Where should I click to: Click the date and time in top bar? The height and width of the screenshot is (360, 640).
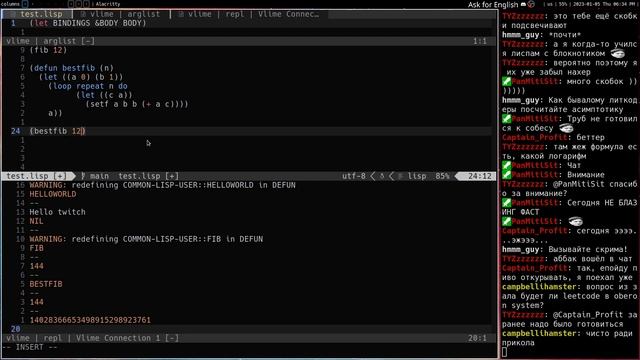tap(605, 4)
